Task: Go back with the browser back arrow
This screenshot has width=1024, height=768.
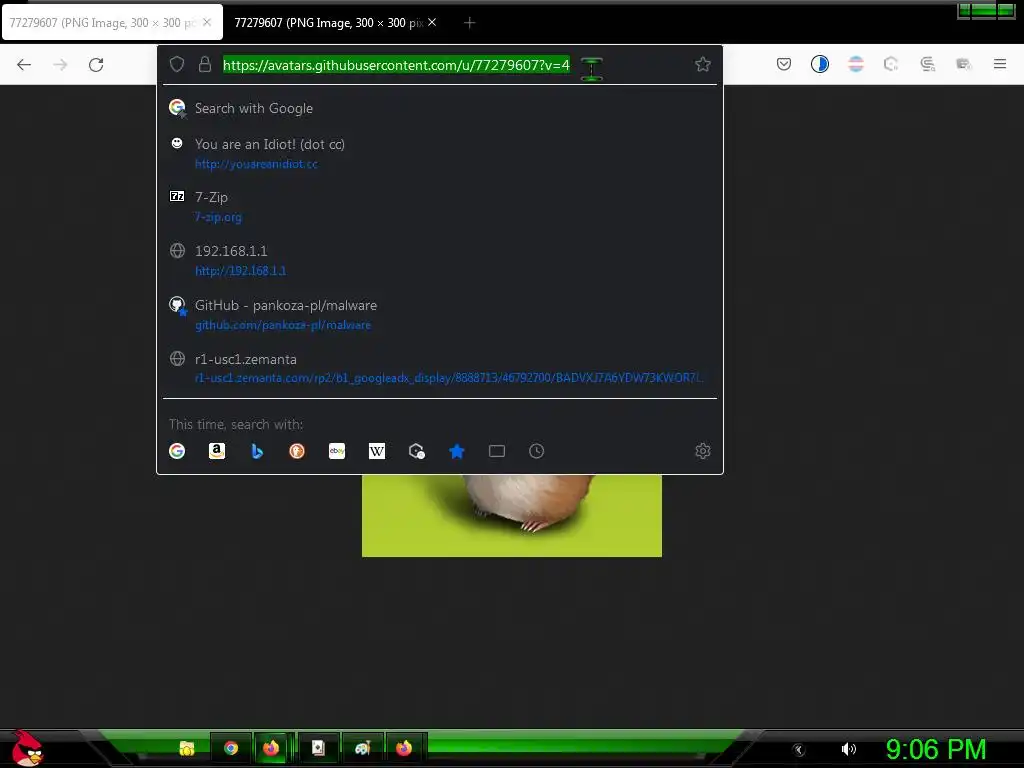Action: point(24,65)
